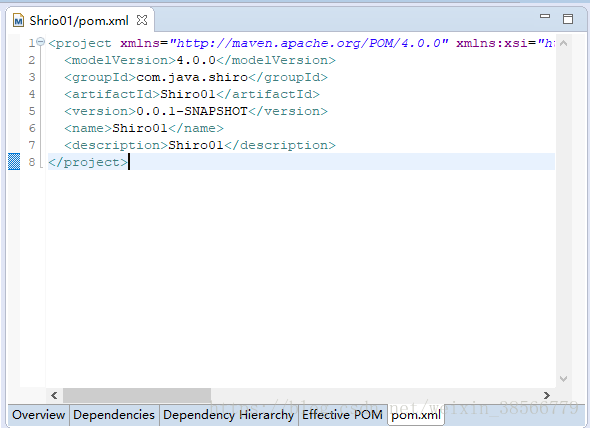Click the artifactId value Shiro01

pos(188,94)
